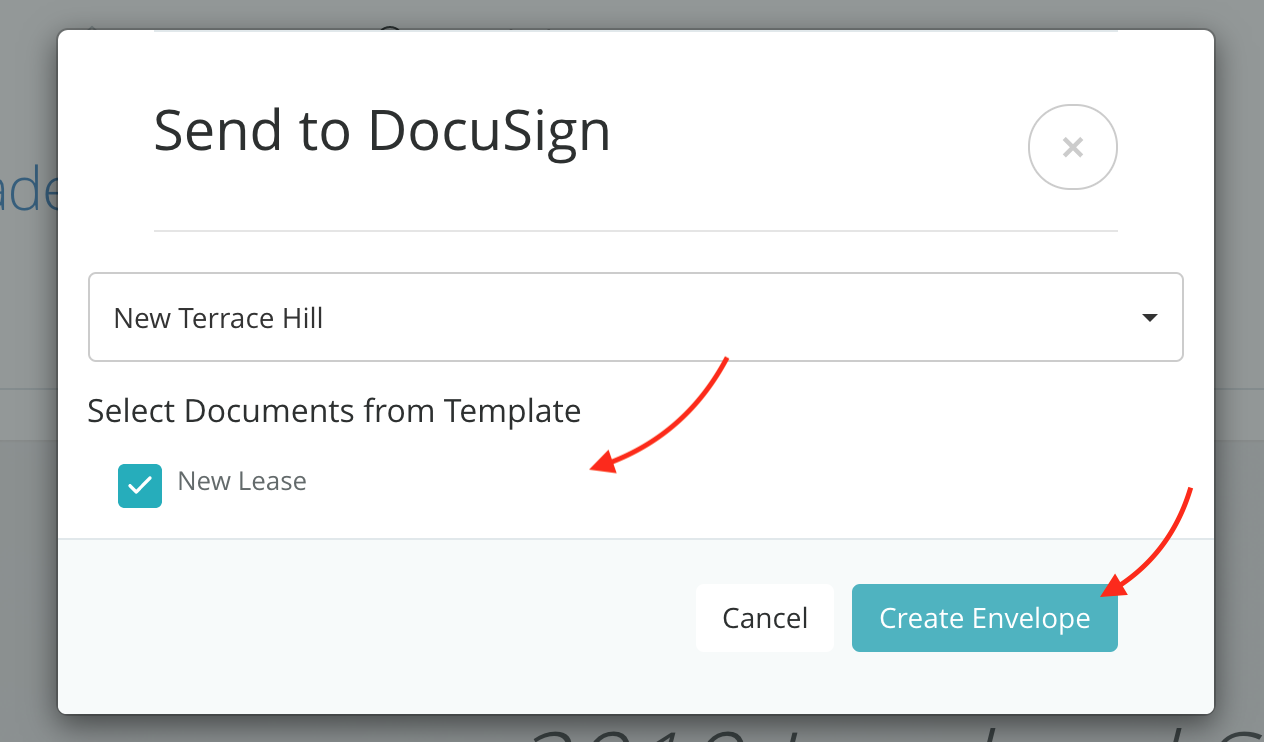Click the Cancel button

[x=765, y=618]
